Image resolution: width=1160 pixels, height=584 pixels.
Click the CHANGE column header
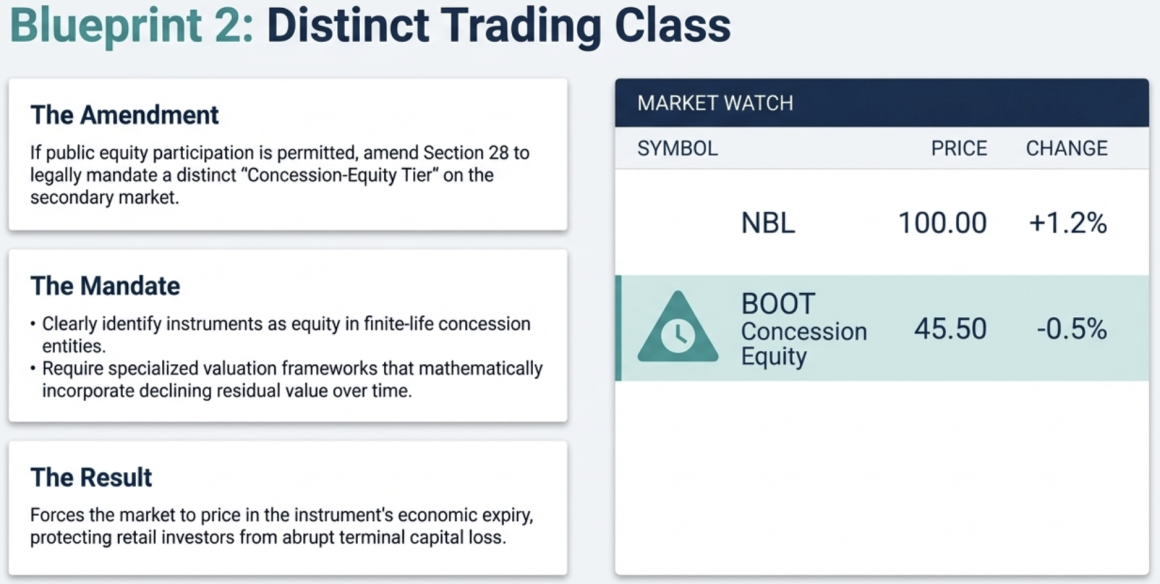pos(1066,149)
